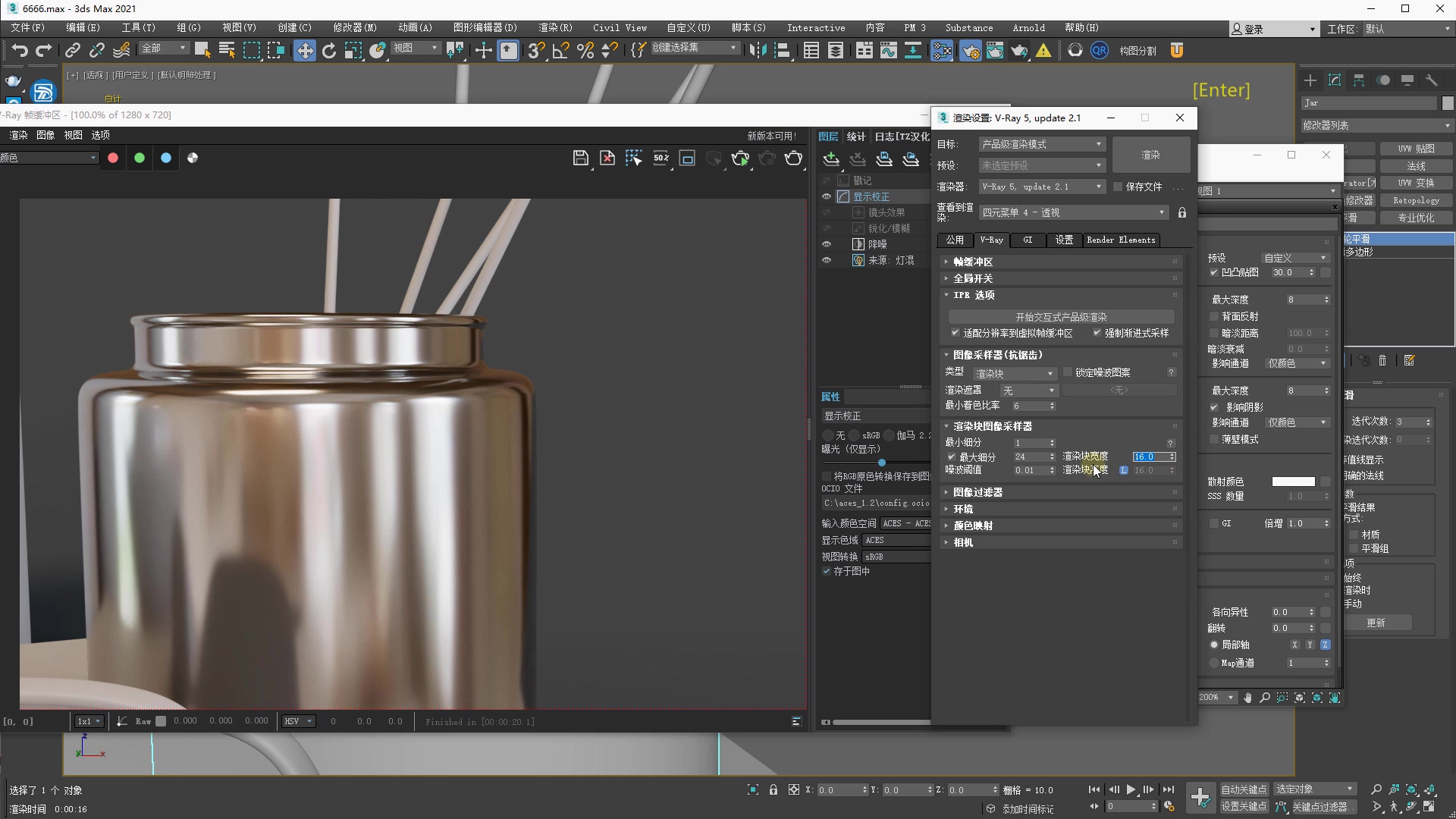Switch to the GI tab
Viewport: 1456px width, 819px height.
(1028, 240)
